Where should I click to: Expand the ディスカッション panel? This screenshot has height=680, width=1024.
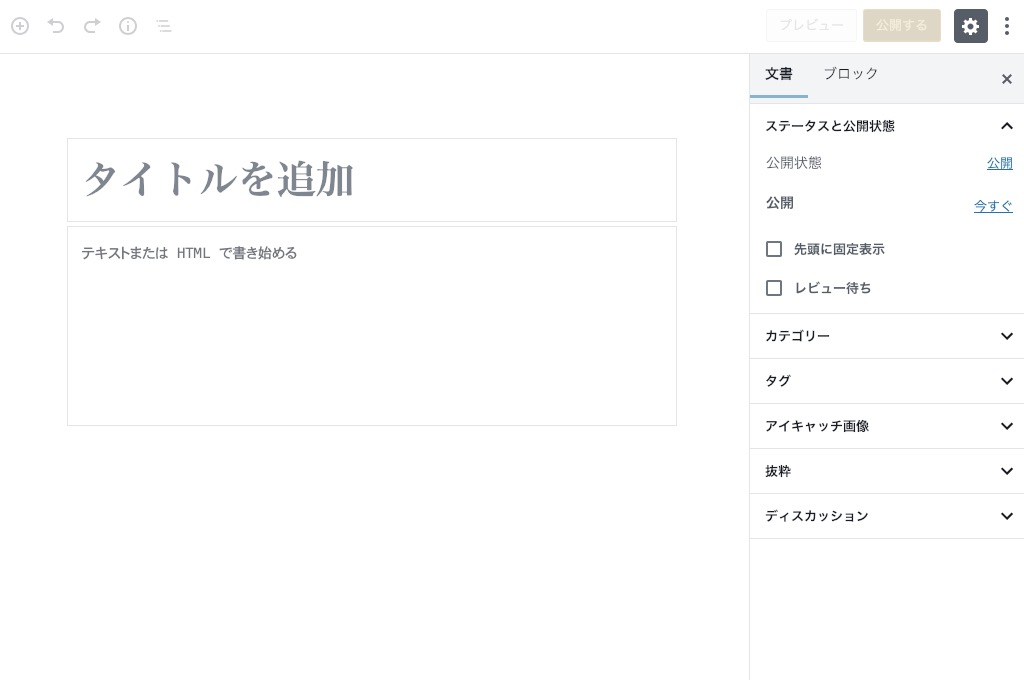click(887, 516)
